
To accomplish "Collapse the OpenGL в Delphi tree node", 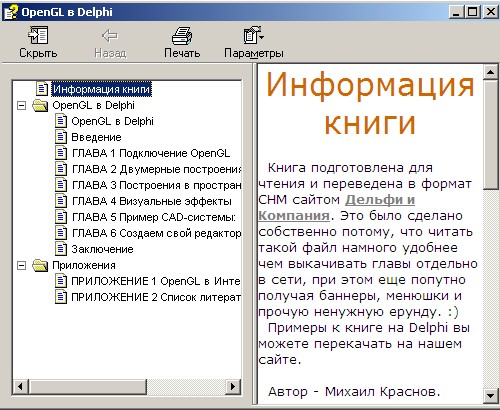I will 22,106.
